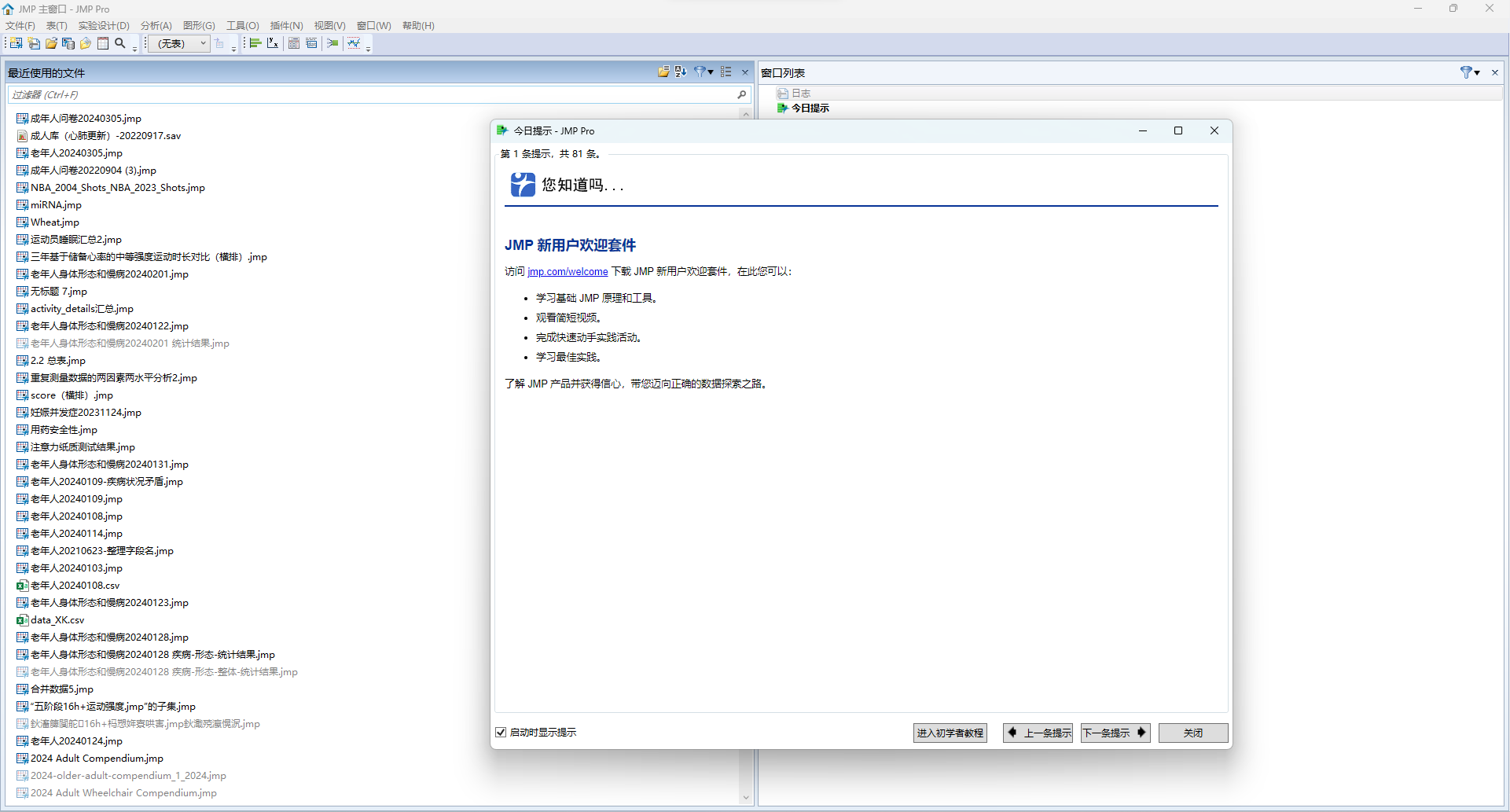Click the search magnifier in the filter box
The width and height of the screenshot is (1510, 812).
(741, 94)
